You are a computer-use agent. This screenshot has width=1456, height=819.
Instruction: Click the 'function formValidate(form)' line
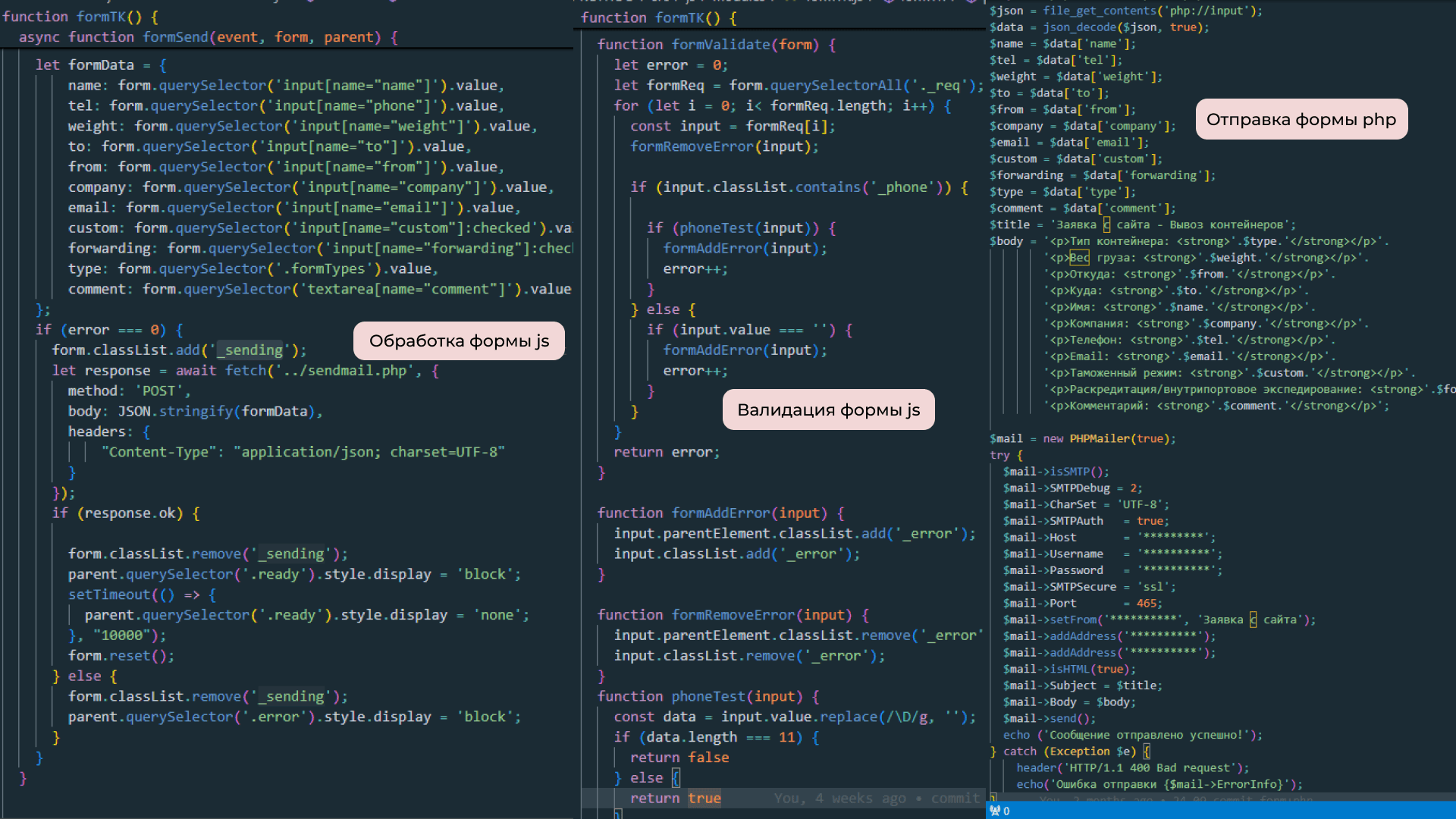point(717,45)
